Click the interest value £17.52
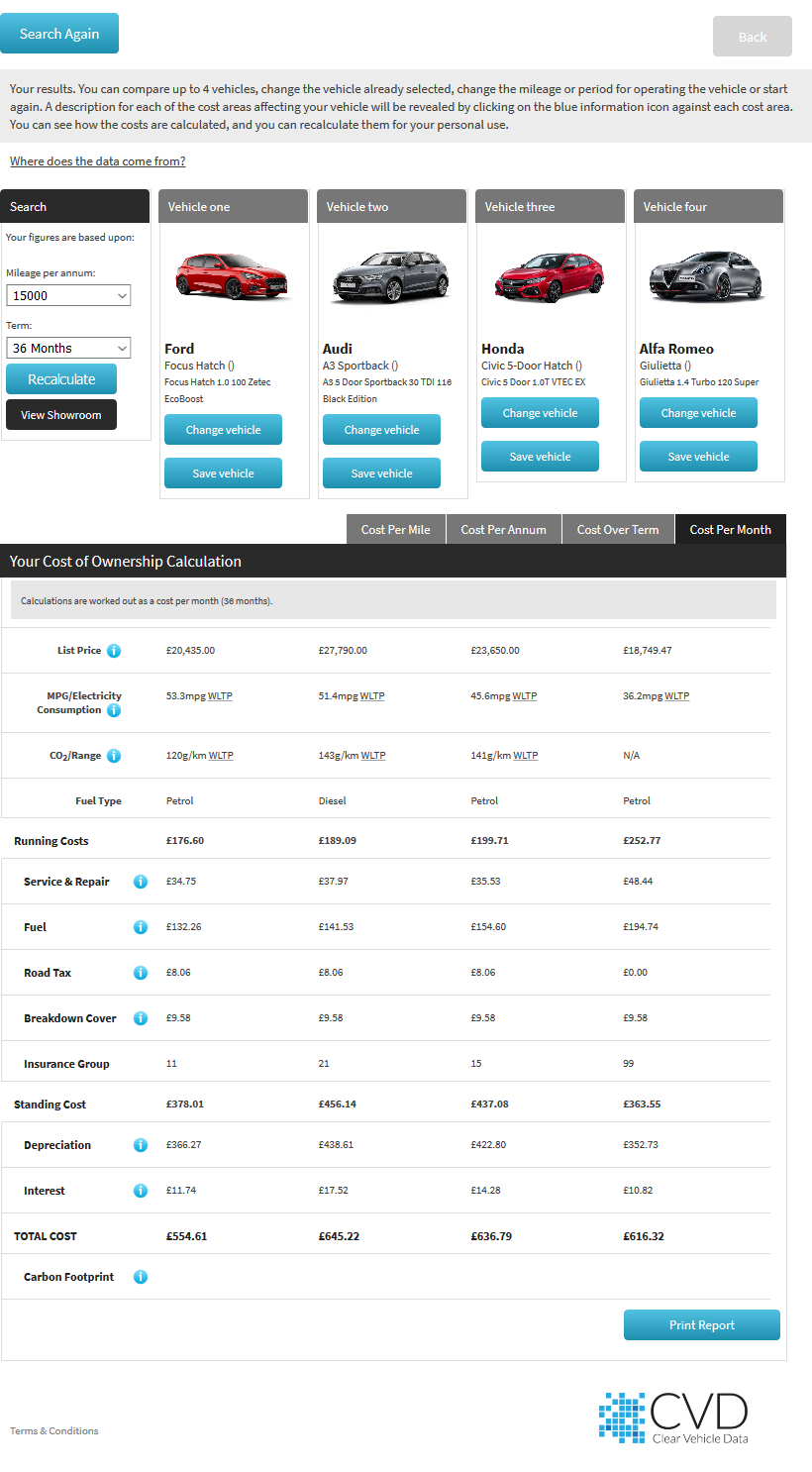Viewport: 812px width, 1472px height. coord(334,1191)
